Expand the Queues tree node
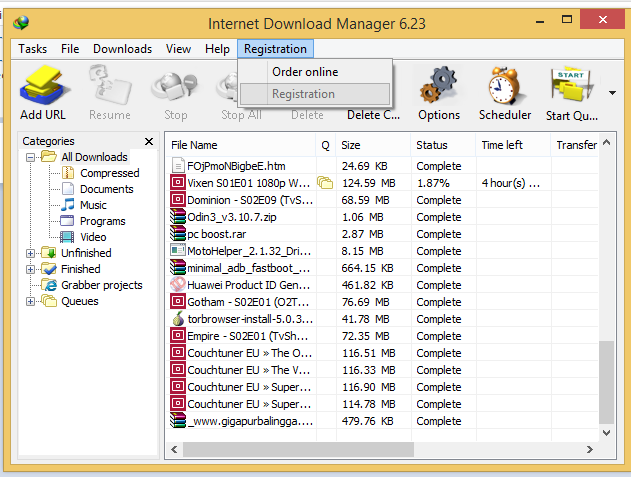The height and width of the screenshot is (477, 631). pos(31,301)
